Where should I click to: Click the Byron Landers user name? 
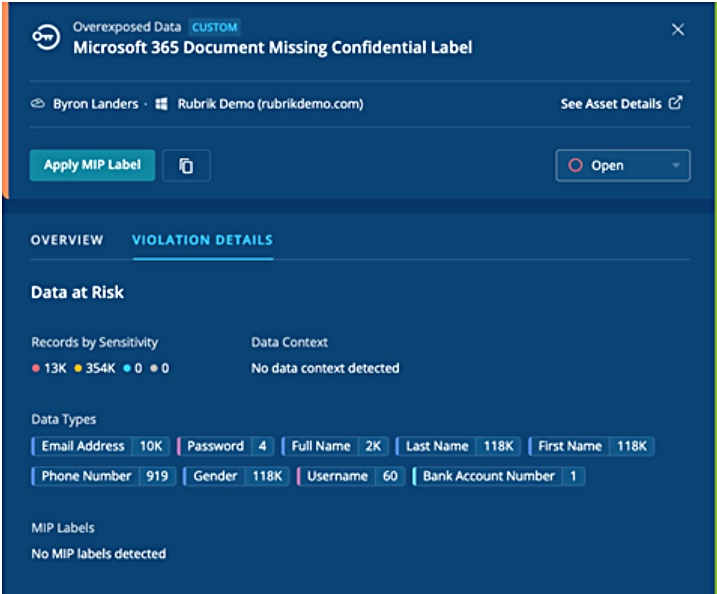96,104
